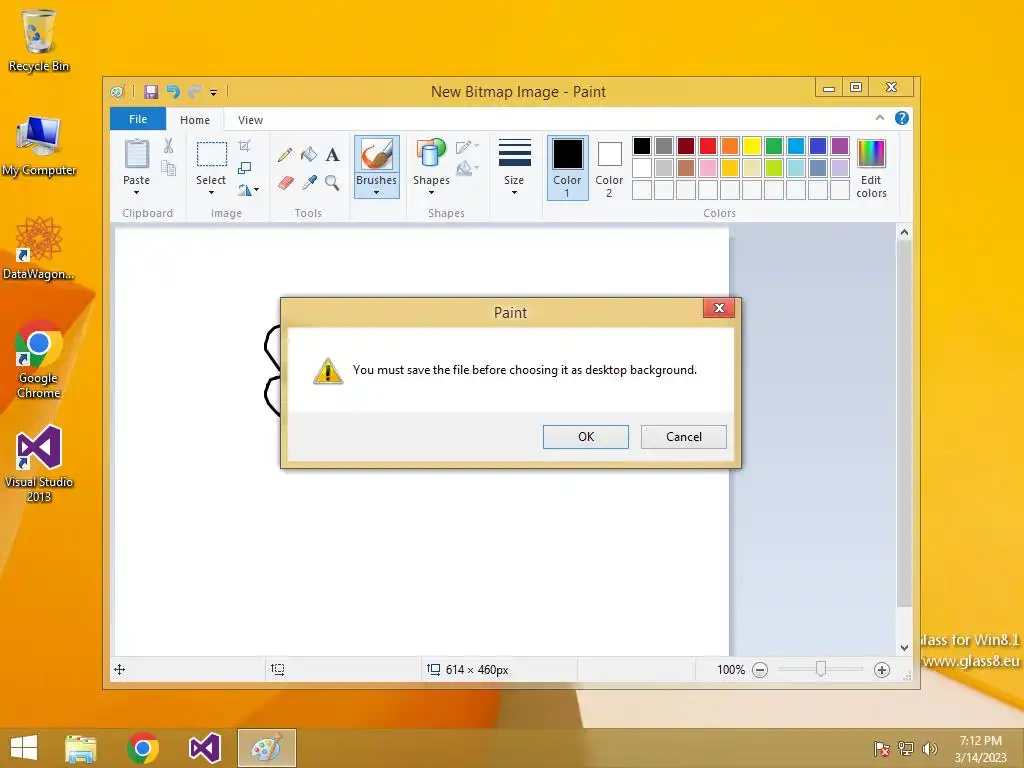Collapse the ribbon with the chevron
This screenshot has width=1024, height=768.
click(880, 118)
